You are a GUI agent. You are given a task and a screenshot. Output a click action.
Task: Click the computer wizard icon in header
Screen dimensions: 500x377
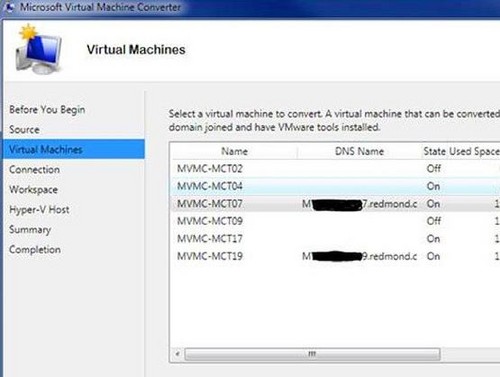(38, 49)
